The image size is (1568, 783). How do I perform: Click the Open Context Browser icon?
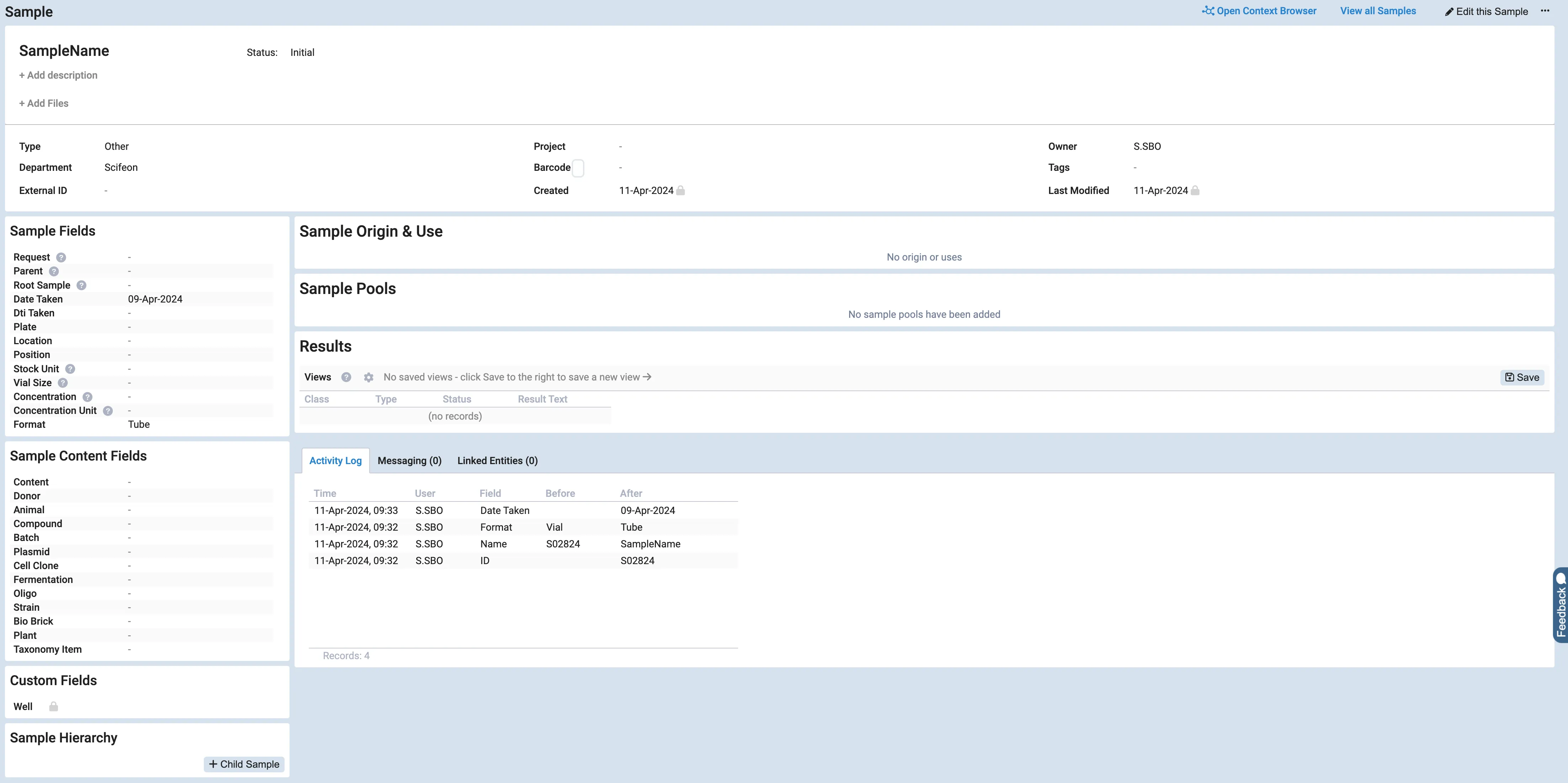point(1208,10)
